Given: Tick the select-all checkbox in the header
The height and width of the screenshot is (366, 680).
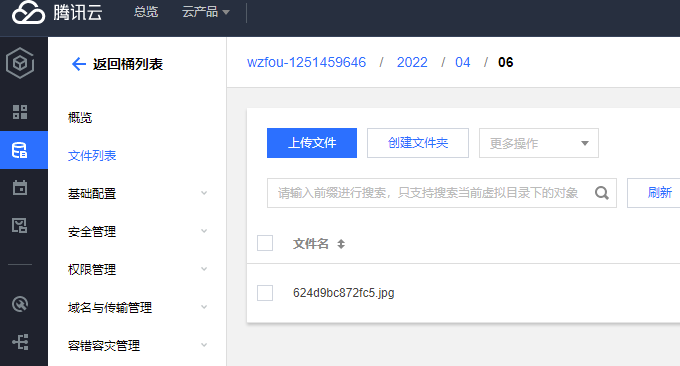Looking at the screenshot, I should (265, 243).
